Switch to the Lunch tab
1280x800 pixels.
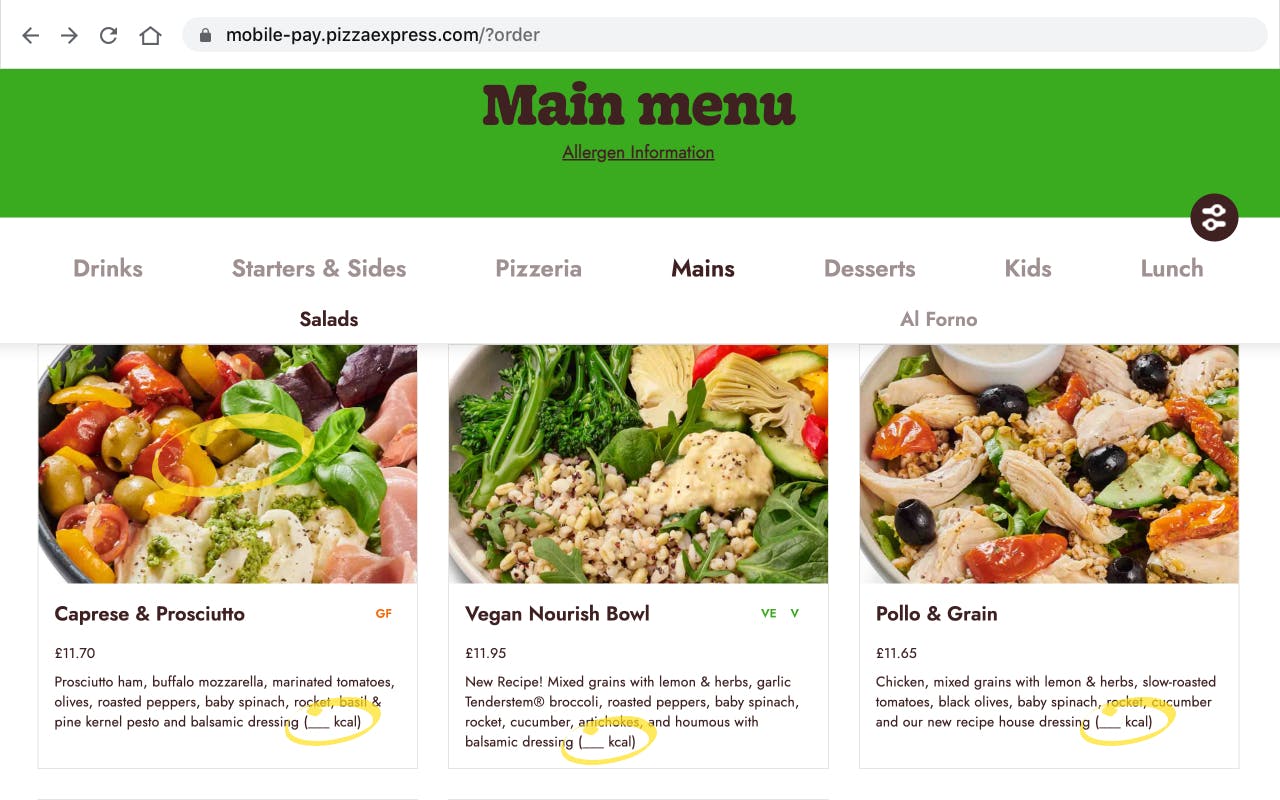click(x=1172, y=268)
